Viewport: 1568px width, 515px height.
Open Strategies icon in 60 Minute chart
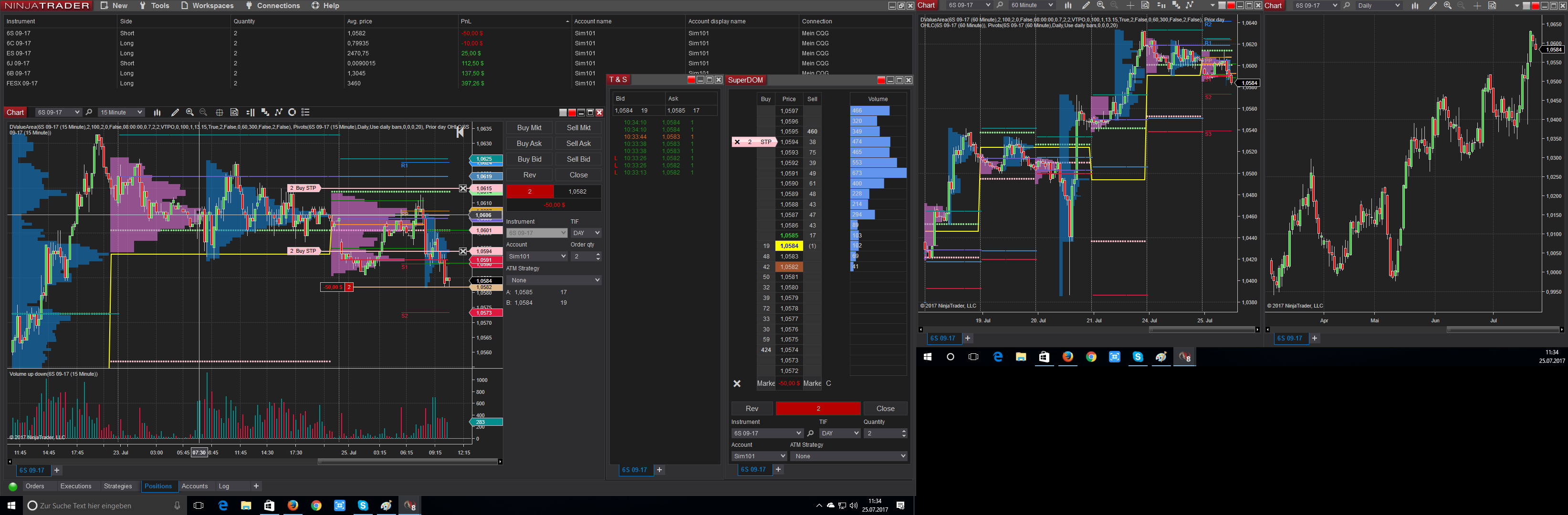[1190, 5]
